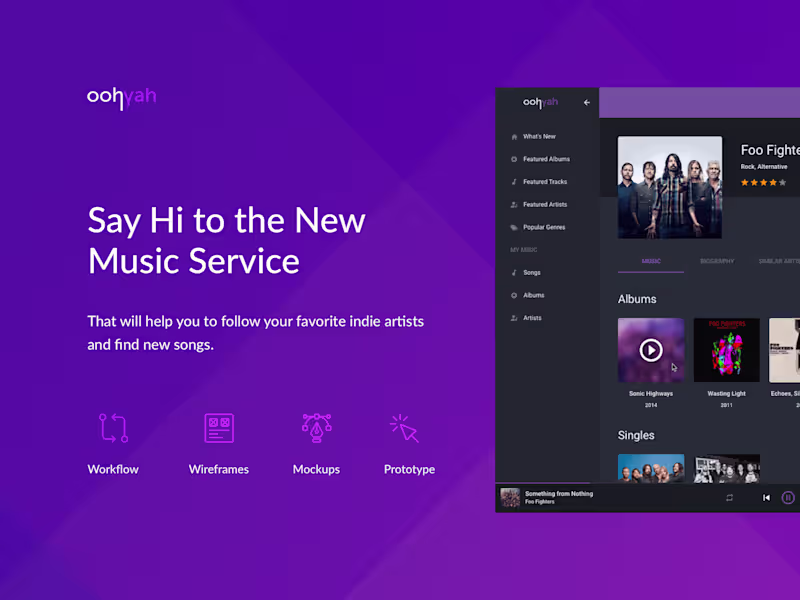
Task: Click the Prototype label
Action: click(410, 469)
